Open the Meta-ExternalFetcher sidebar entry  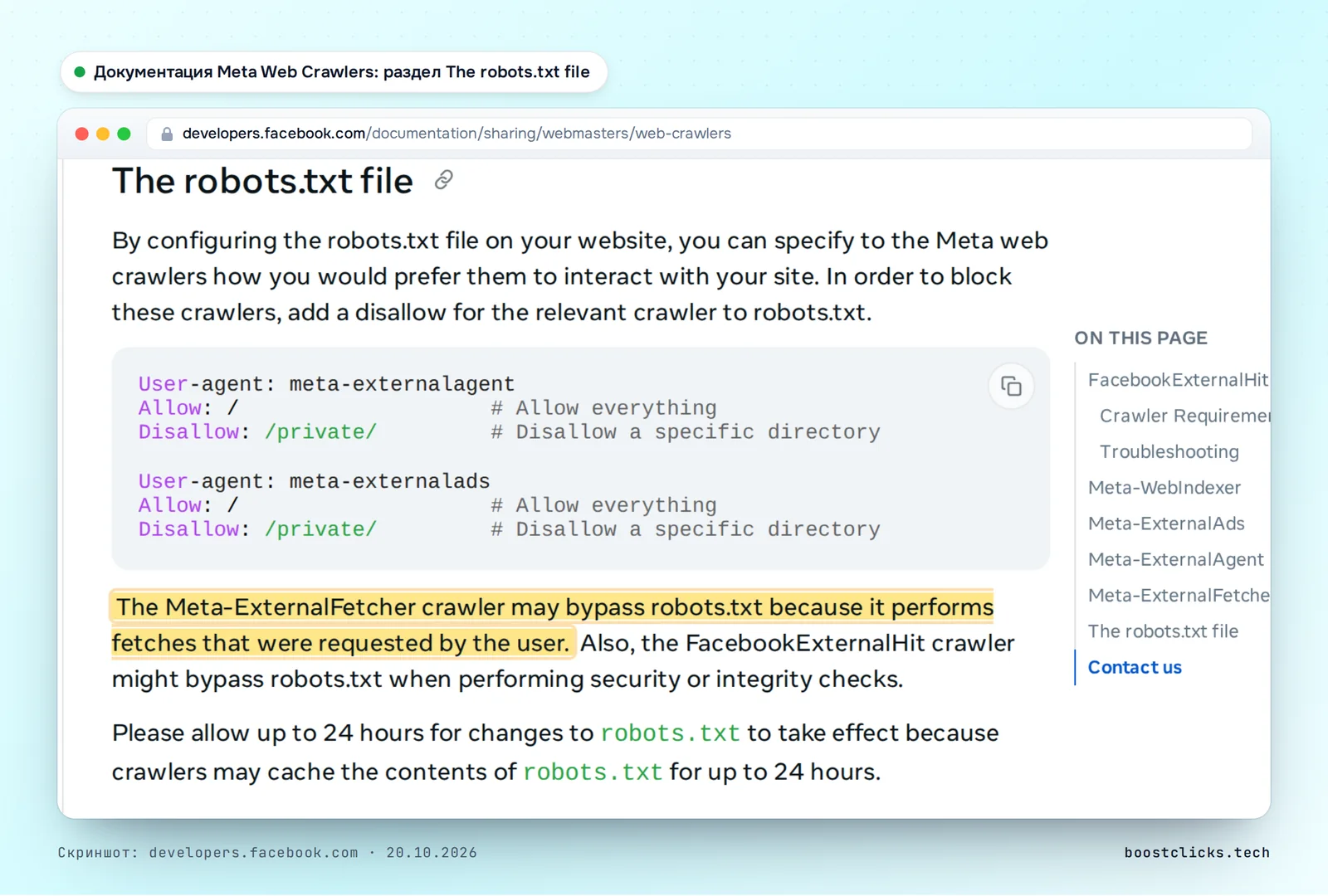1179,595
